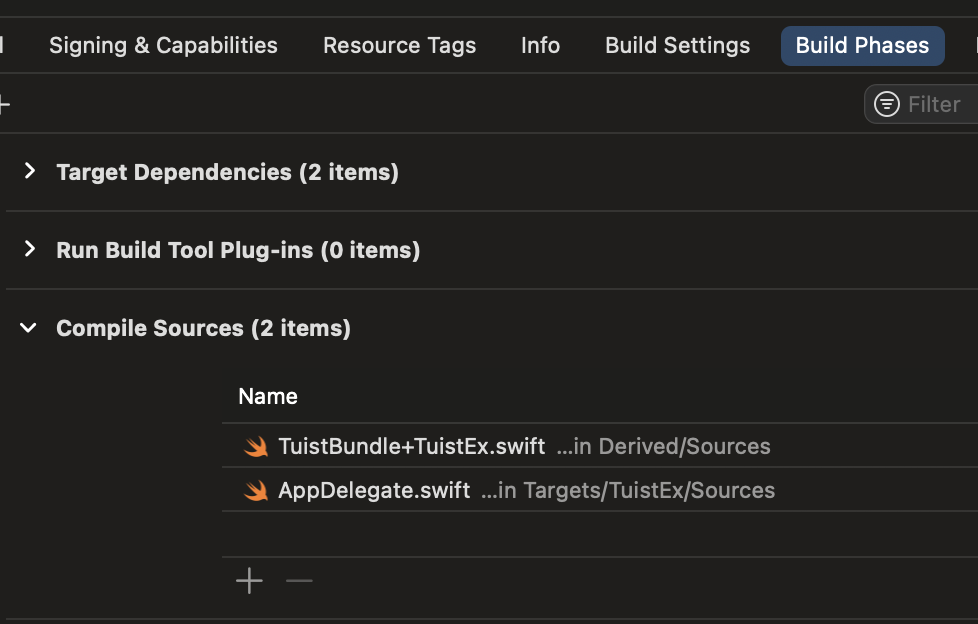Open the Build Settings tab

677,46
